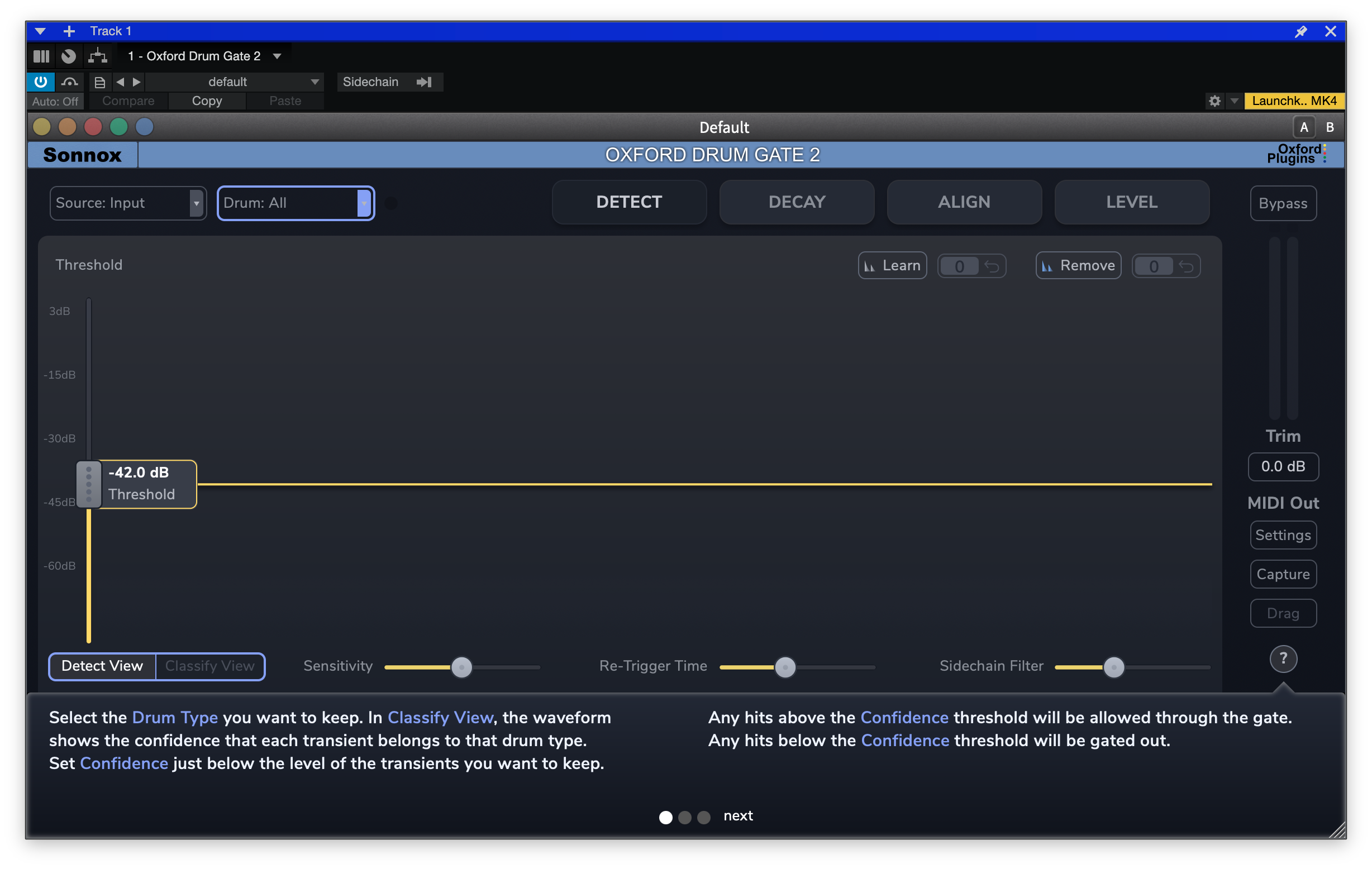Open the ALIGN tab
The image size is (1372, 869).
pyautogui.click(x=964, y=202)
